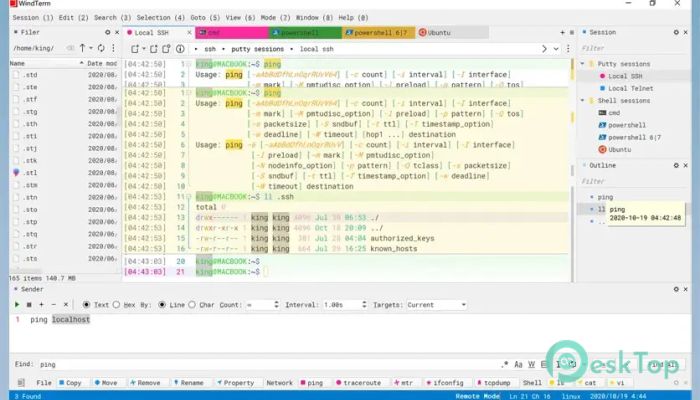This screenshot has width=700, height=400.
Task: Clear the sender with x icon
Action: click(x=66, y=304)
